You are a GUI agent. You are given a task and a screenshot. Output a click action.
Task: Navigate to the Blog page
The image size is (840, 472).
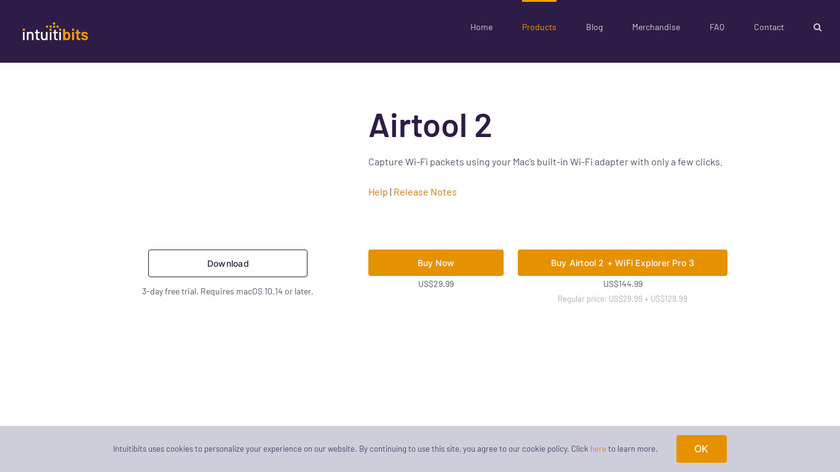coord(594,27)
